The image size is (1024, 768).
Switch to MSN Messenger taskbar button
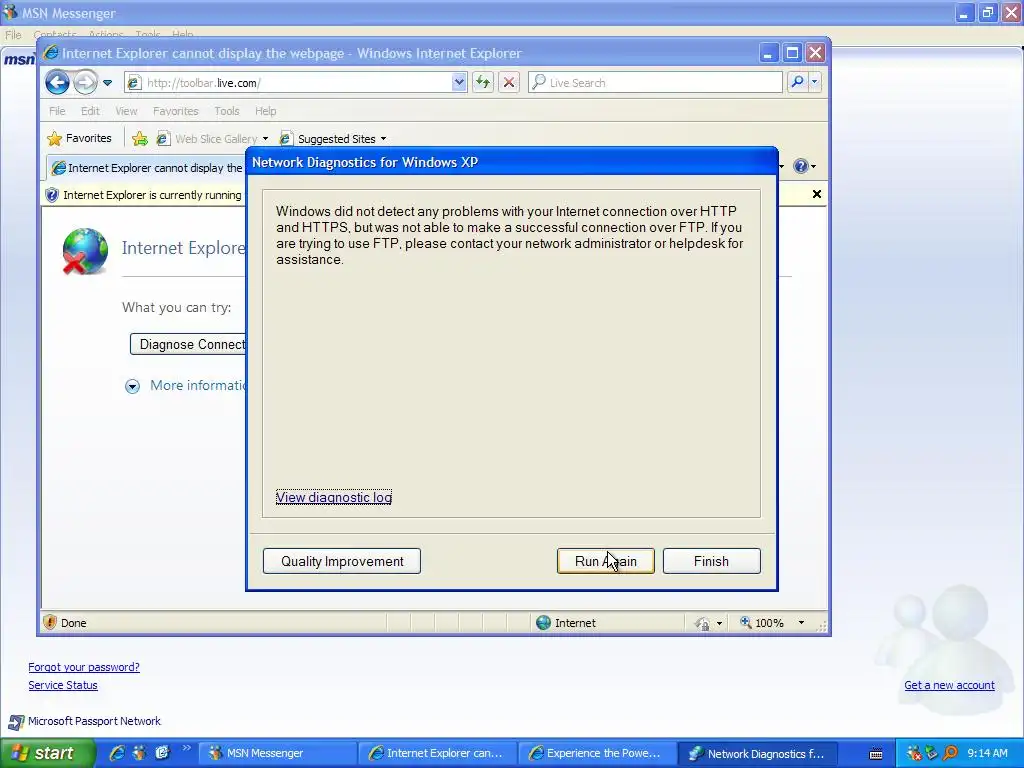(x=277, y=753)
